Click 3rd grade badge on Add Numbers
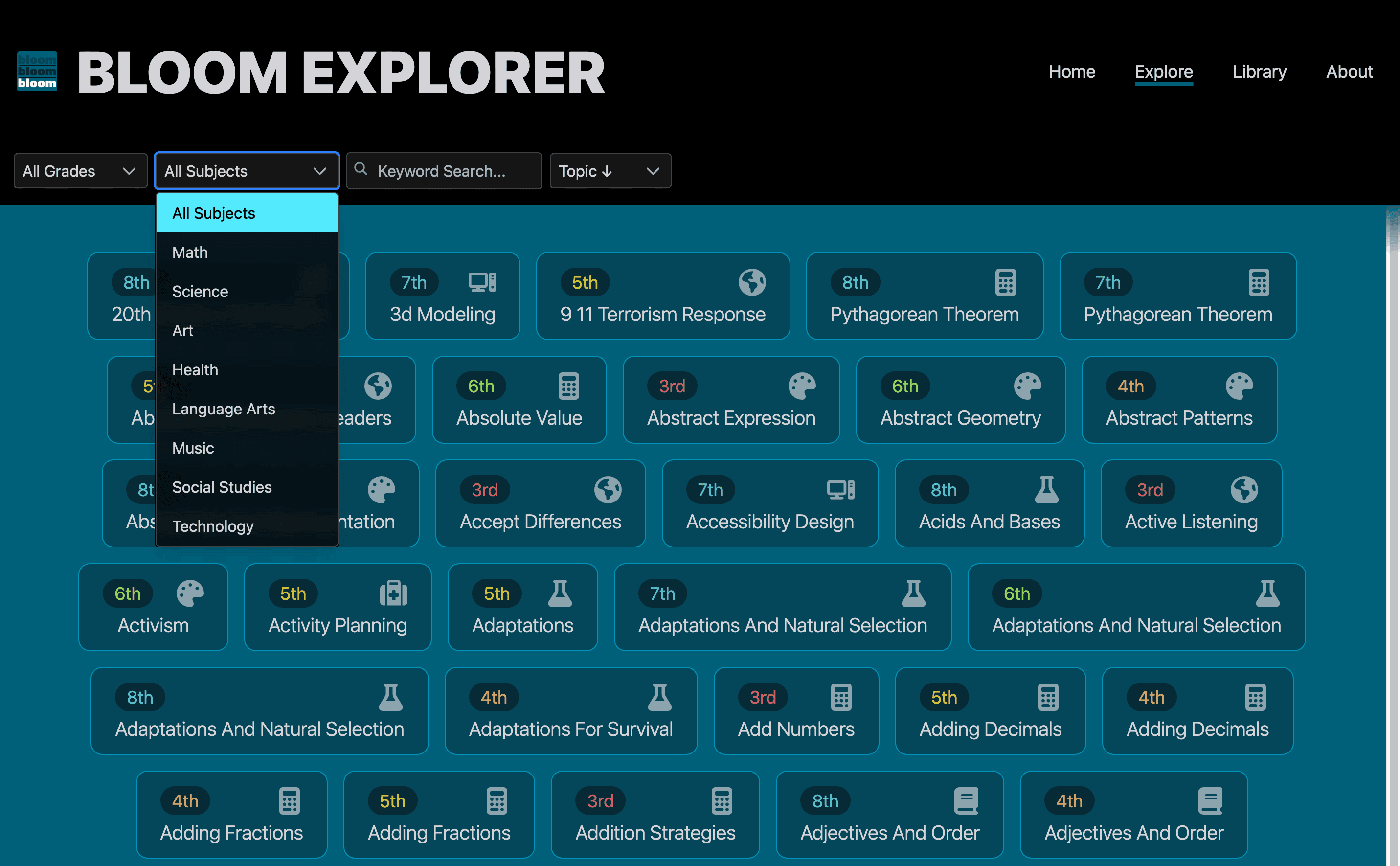The height and width of the screenshot is (866, 1400). 763,697
